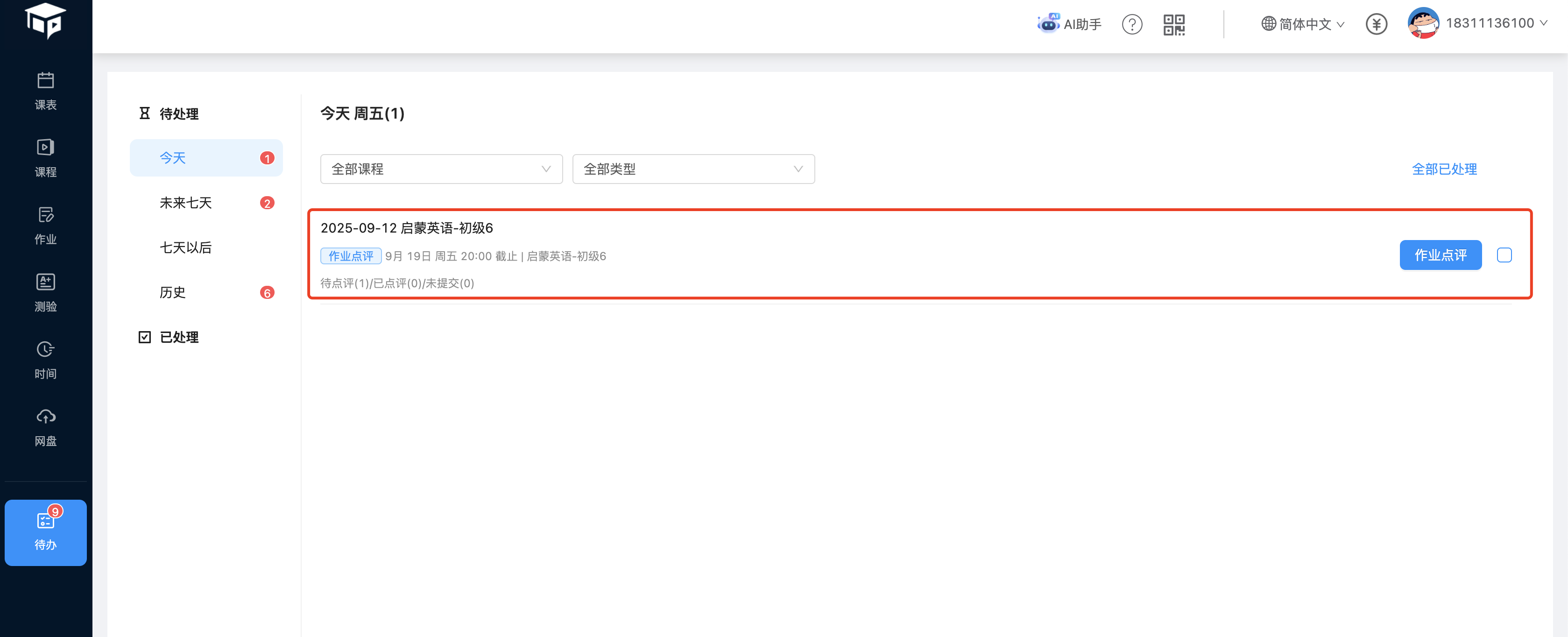Tick the checkbox on 启蒙英语-初级6 item

tap(1504, 255)
